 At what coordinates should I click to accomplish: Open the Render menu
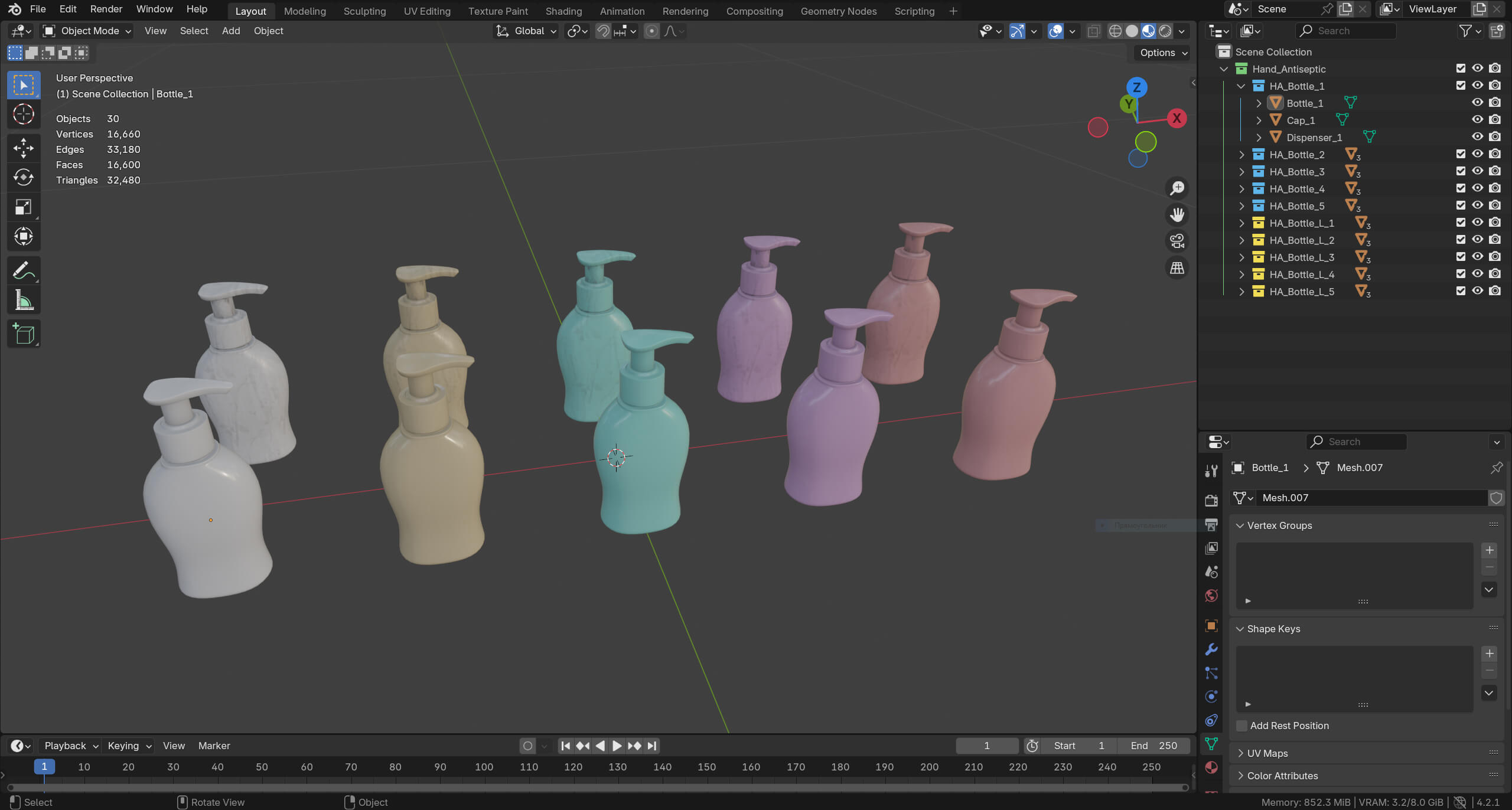click(106, 9)
